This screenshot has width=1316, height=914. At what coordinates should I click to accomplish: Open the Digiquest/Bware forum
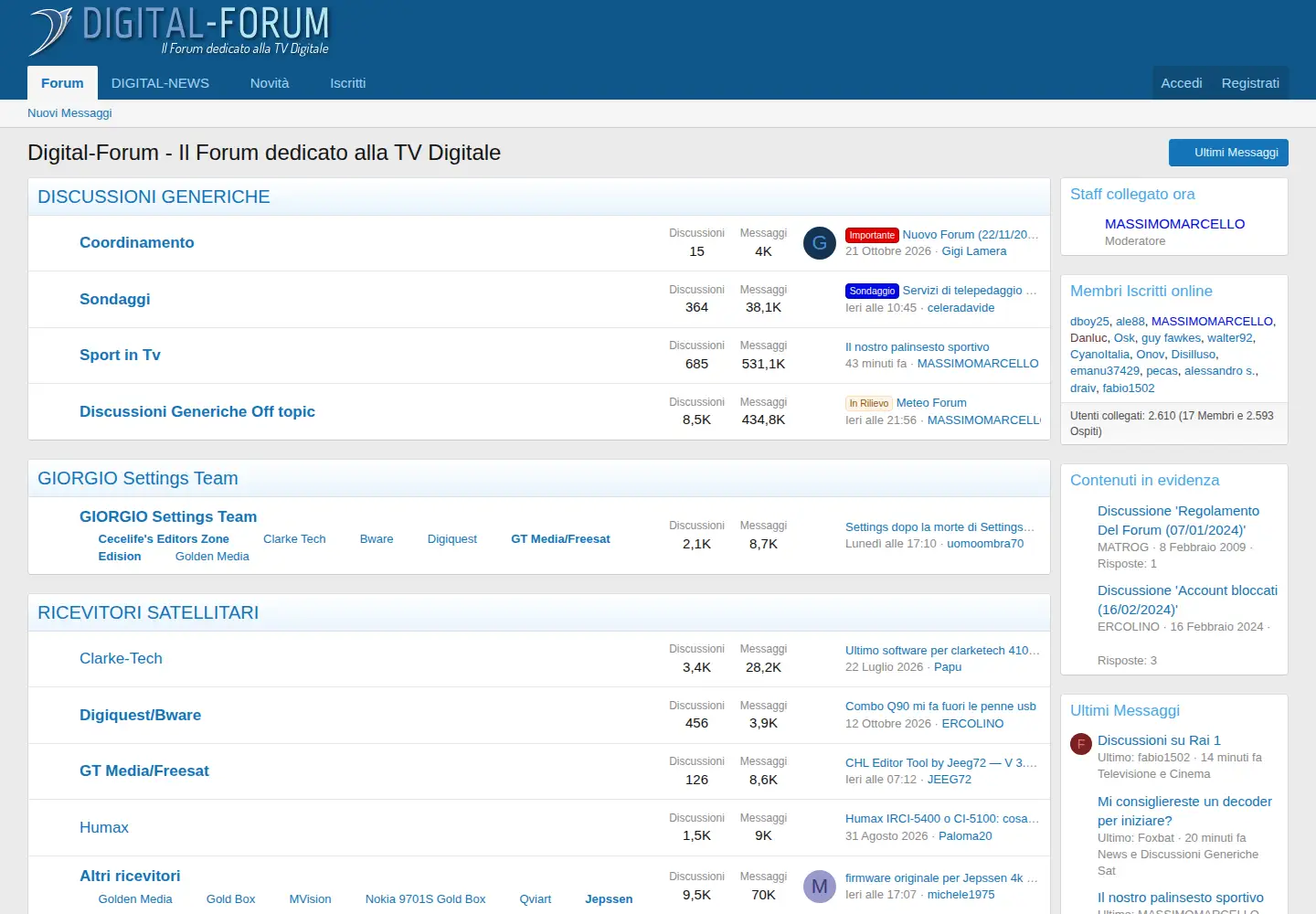[141, 715]
